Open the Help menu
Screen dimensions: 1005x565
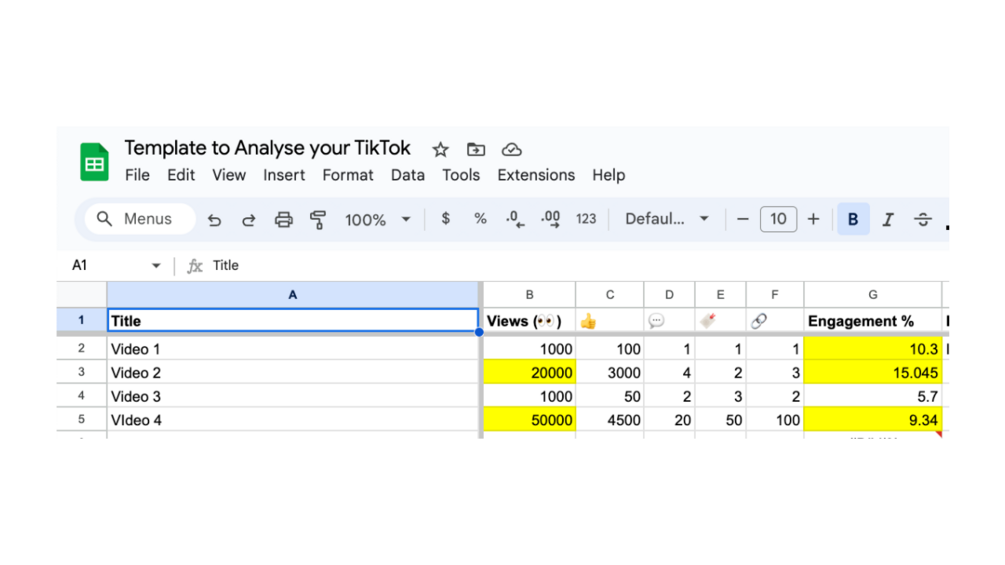(608, 175)
